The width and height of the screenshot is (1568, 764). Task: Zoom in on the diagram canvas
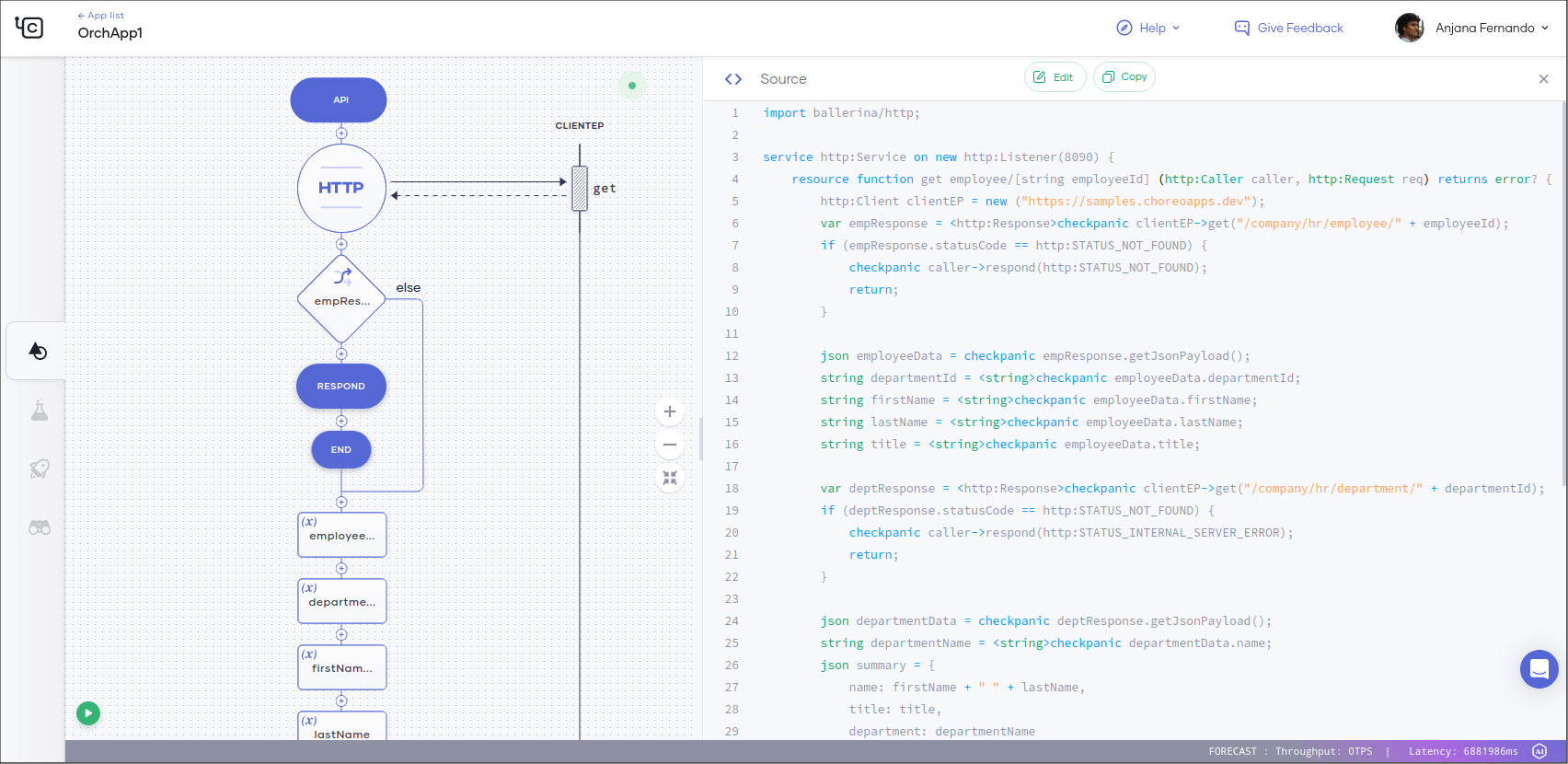670,411
